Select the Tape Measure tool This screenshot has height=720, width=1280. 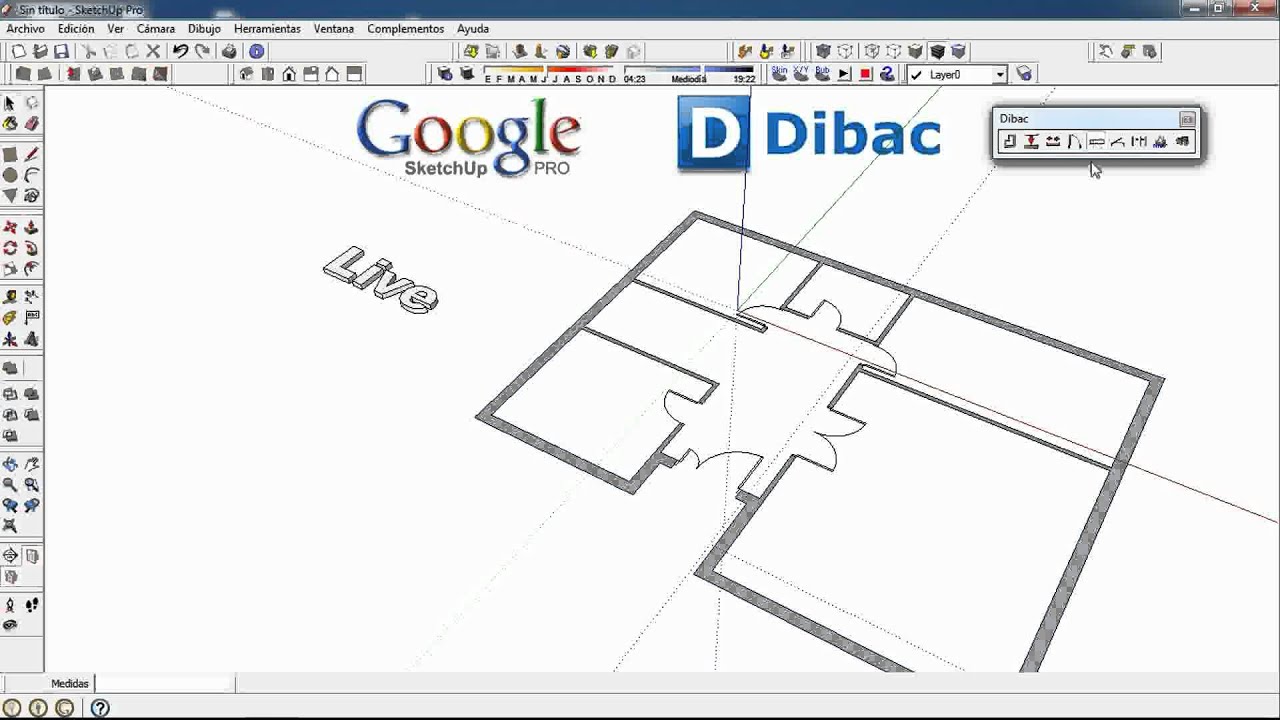pyautogui.click(x=9, y=297)
